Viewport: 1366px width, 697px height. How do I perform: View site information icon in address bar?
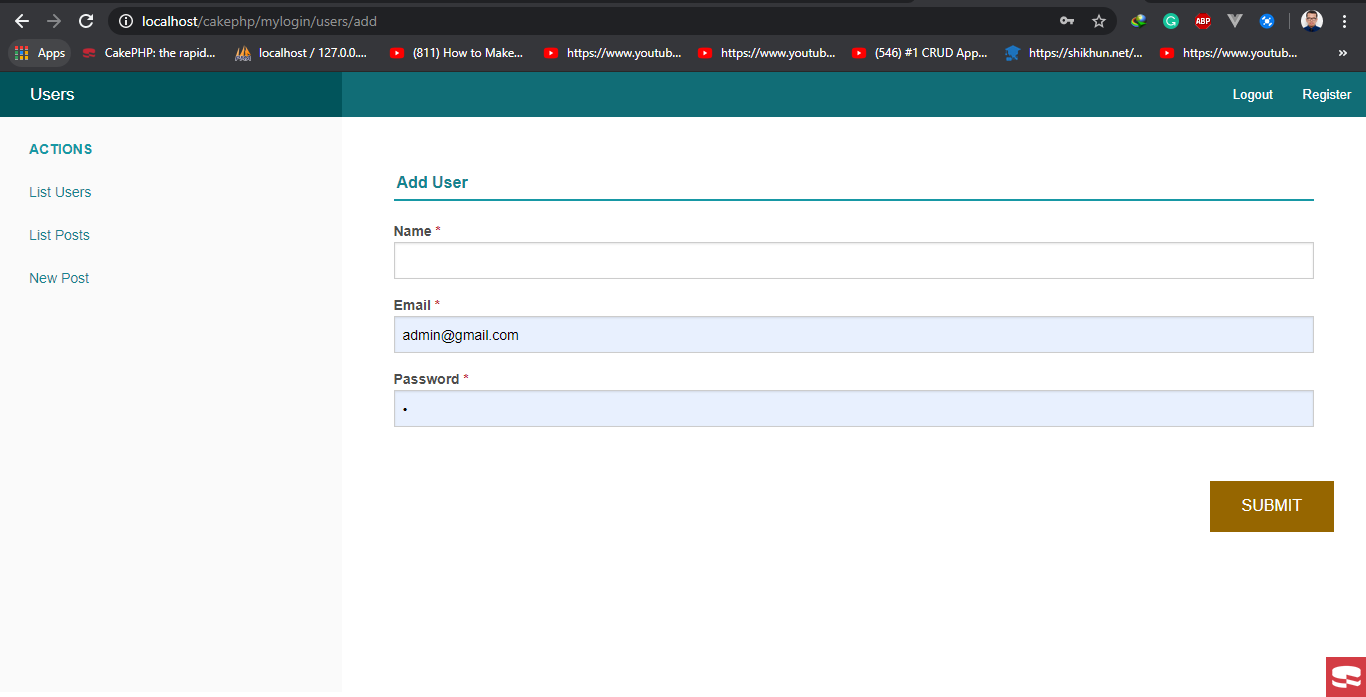(x=126, y=21)
